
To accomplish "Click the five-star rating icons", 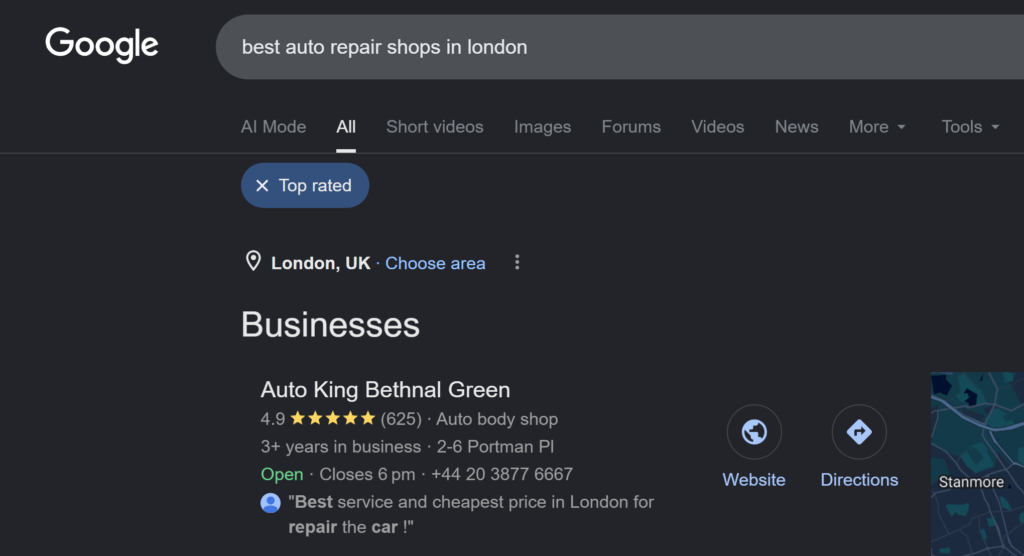I will pos(333,418).
